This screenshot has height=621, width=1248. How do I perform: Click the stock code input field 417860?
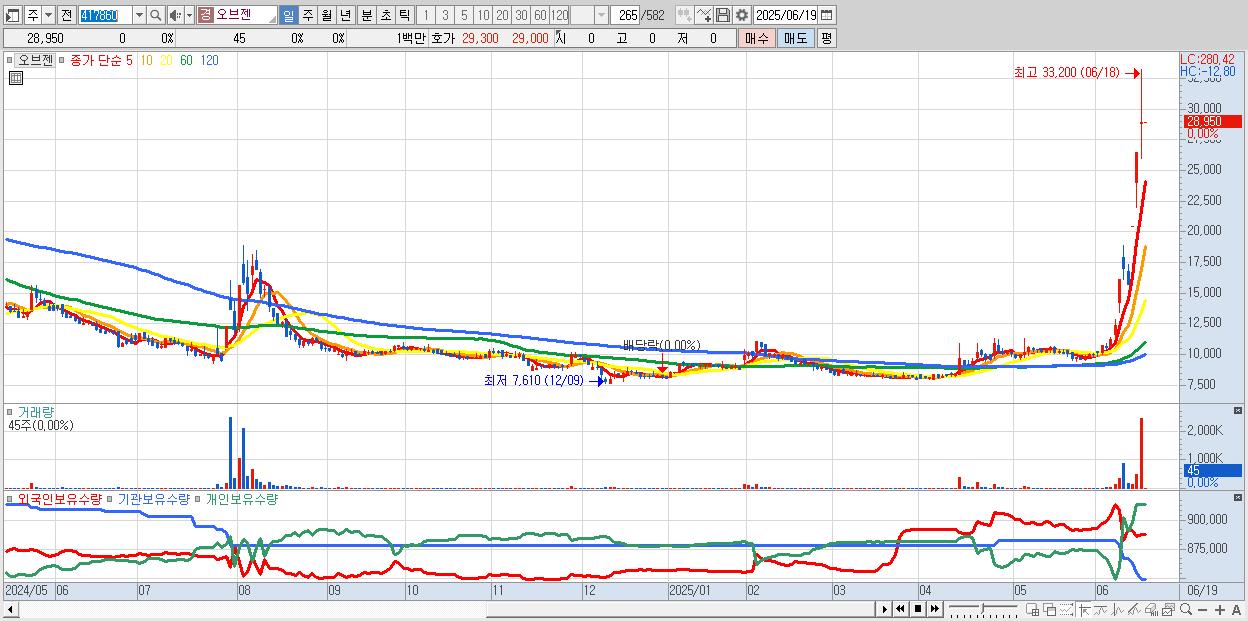coord(105,15)
